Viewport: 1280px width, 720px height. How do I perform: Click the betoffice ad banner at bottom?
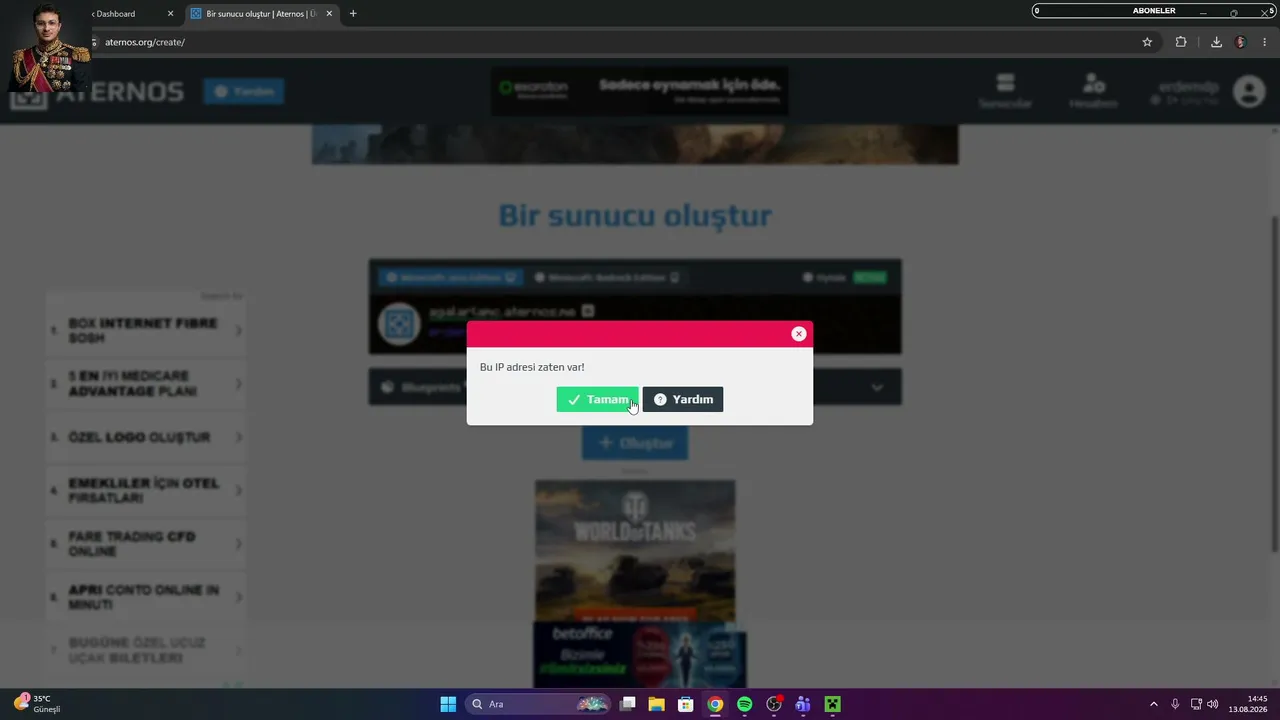coord(640,655)
